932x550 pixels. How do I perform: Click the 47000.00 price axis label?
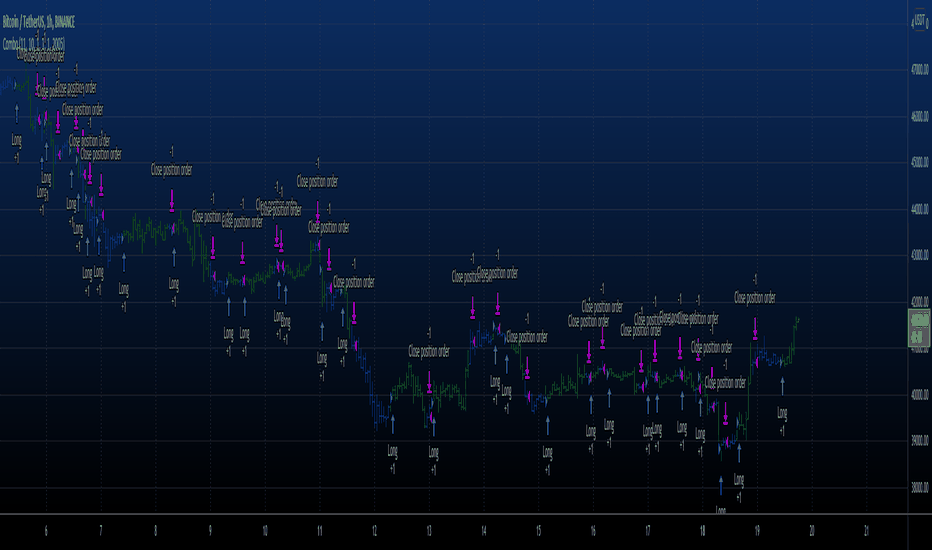920,70
